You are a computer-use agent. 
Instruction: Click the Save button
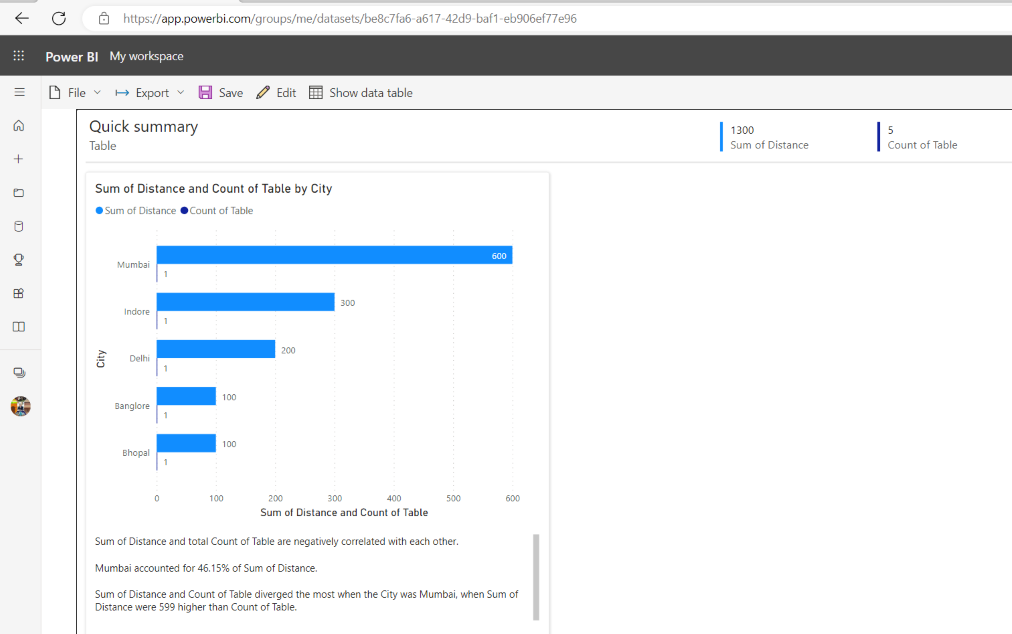221,92
